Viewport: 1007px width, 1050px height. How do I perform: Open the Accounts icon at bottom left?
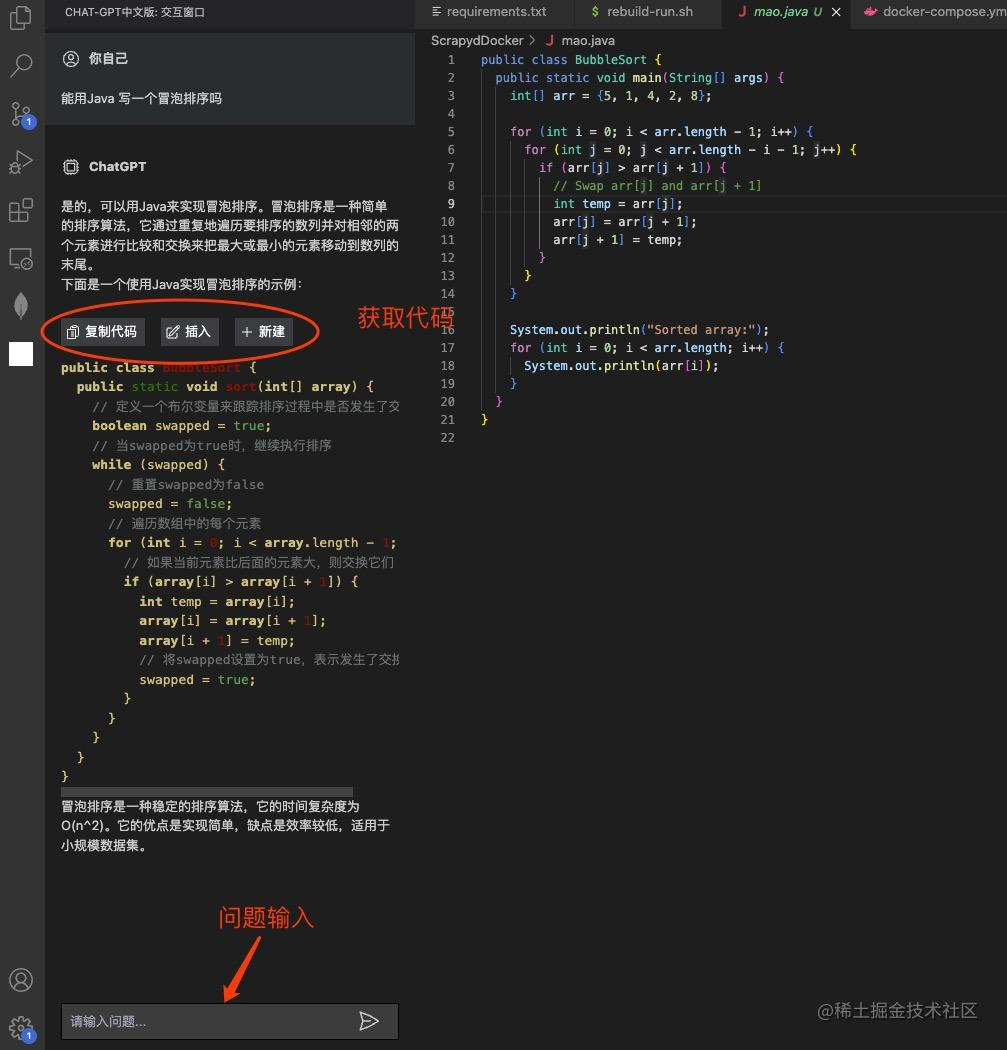pyautogui.click(x=21, y=981)
